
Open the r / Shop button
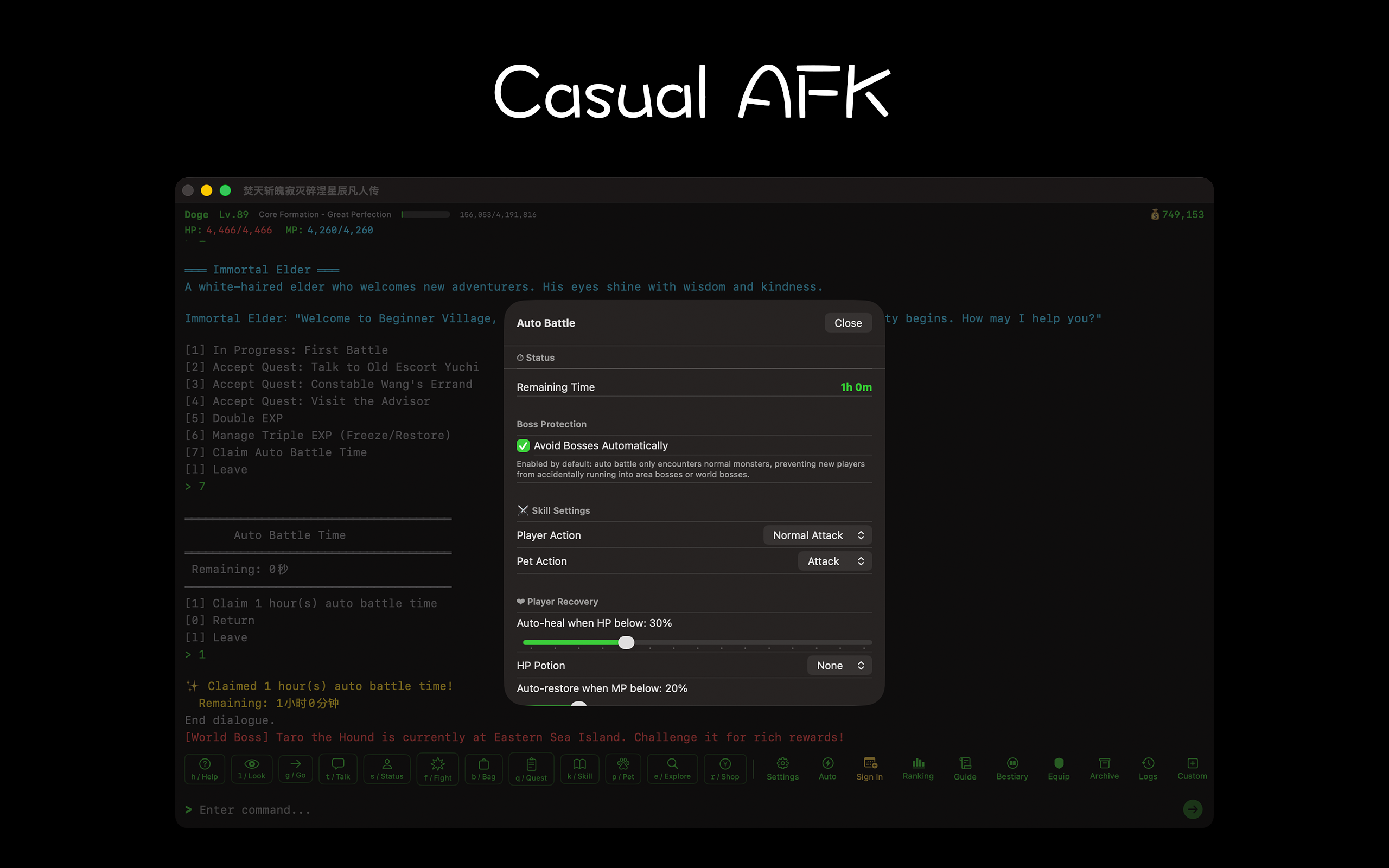[725, 769]
